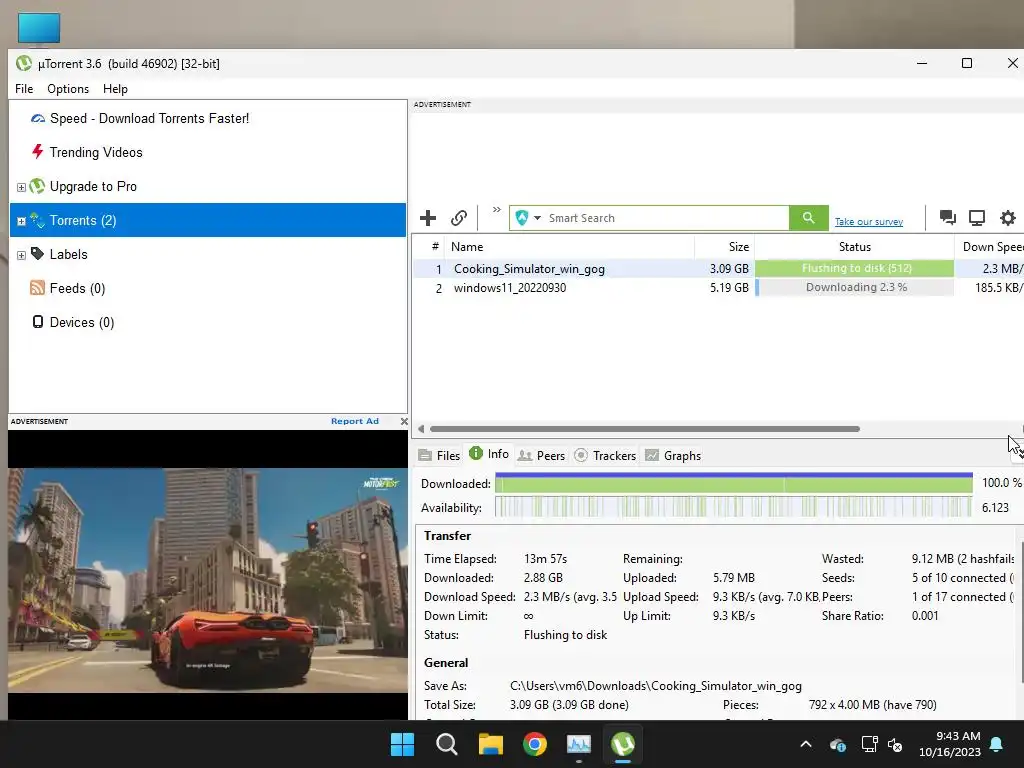1024x768 pixels.
Task: Click the green search magnifier button
Action: coord(808,217)
